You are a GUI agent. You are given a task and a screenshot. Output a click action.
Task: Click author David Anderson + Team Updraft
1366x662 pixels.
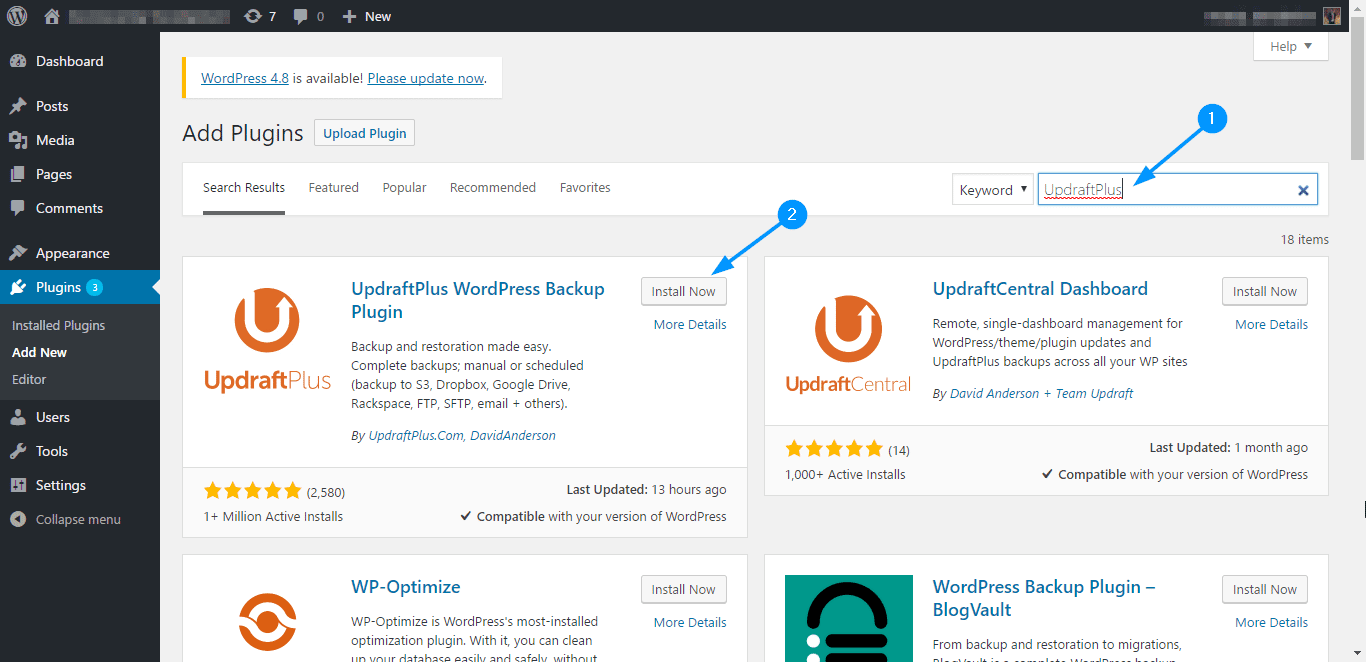pyautogui.click(x=1041, y=393)
